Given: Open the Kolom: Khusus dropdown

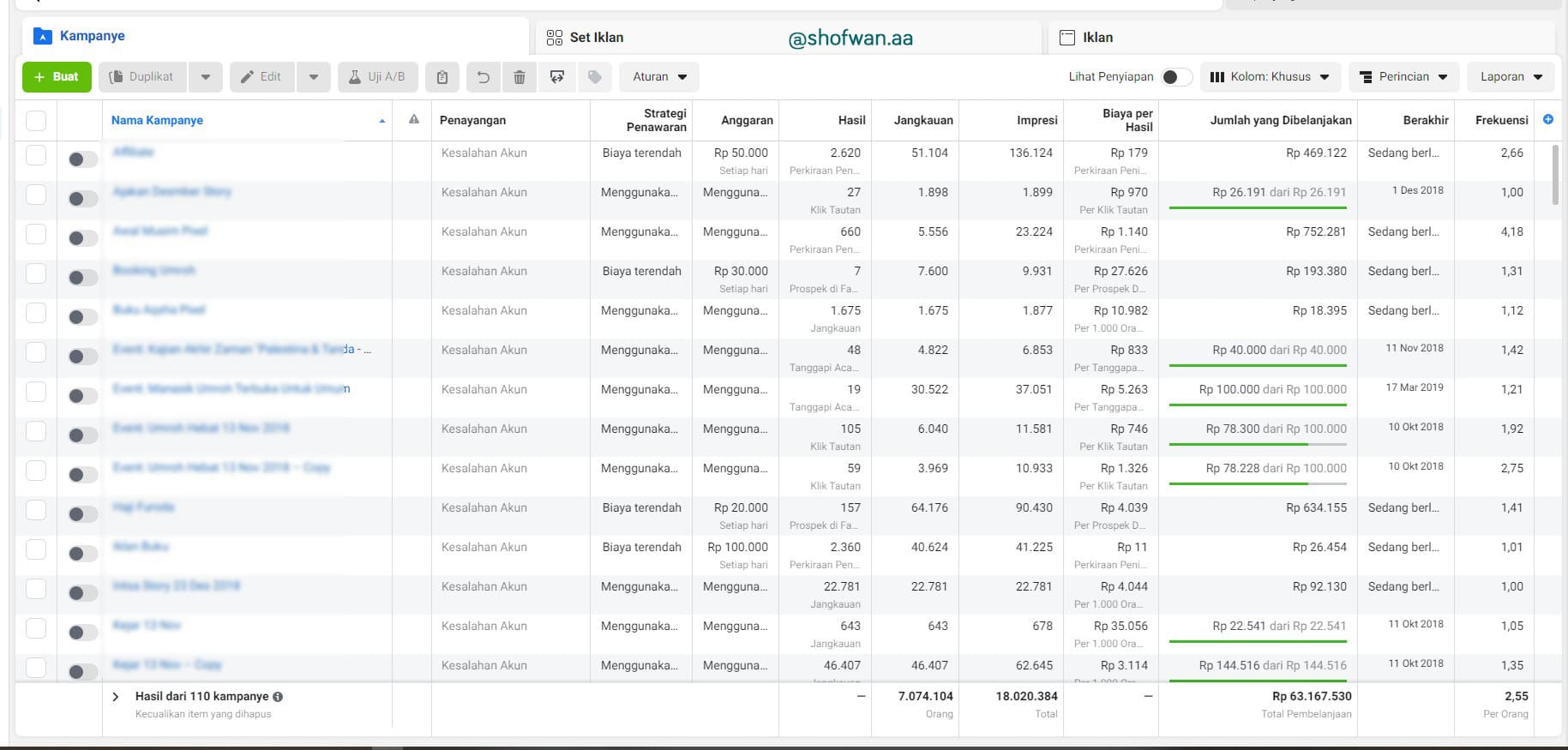Looking at the screenshot, I should (1270, 77).
